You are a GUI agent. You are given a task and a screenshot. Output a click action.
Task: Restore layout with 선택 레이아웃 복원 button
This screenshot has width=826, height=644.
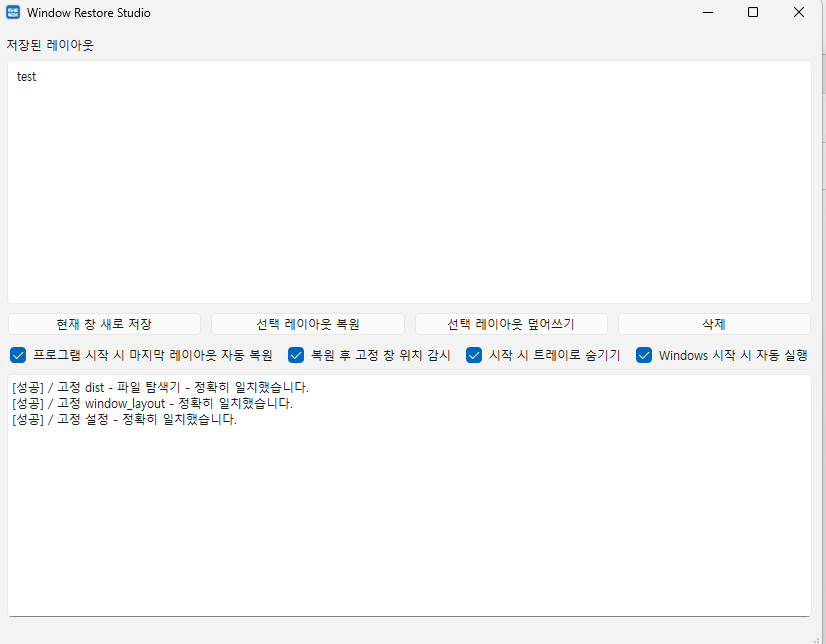pos(308,324)
